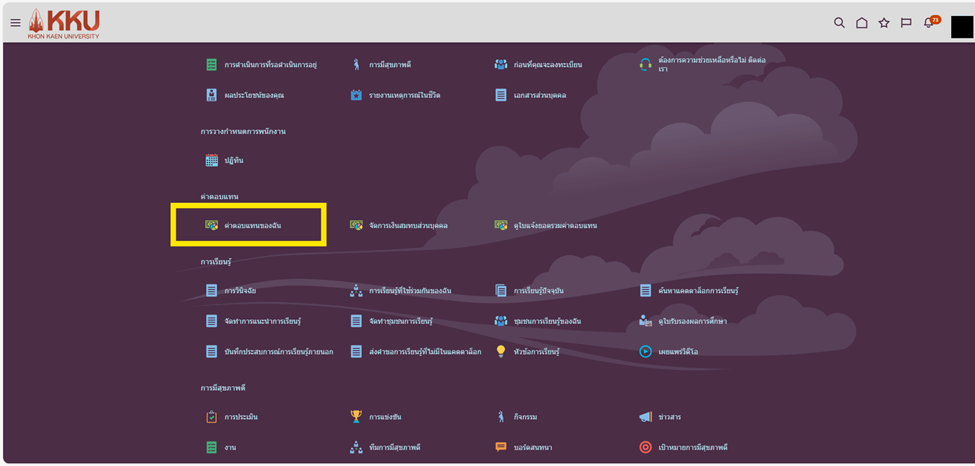The height and width of the screenshot is (466, 975).
Task: Click เป้าหมายการมีสุขภาพดี target icon
Action: point(646,447)
